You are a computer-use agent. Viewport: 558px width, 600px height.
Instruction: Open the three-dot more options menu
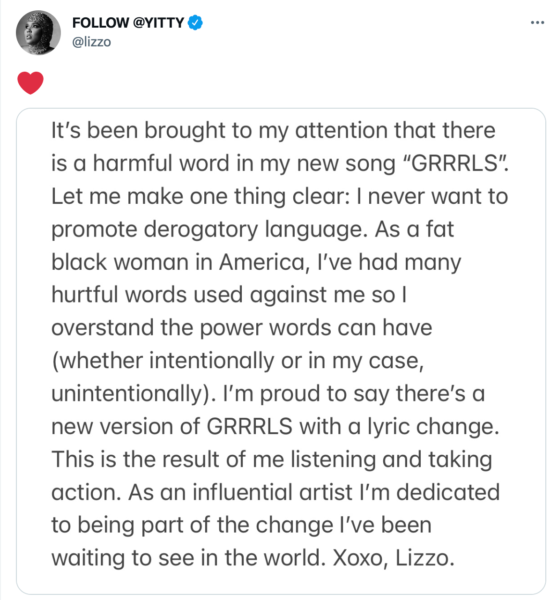[537, 23]
